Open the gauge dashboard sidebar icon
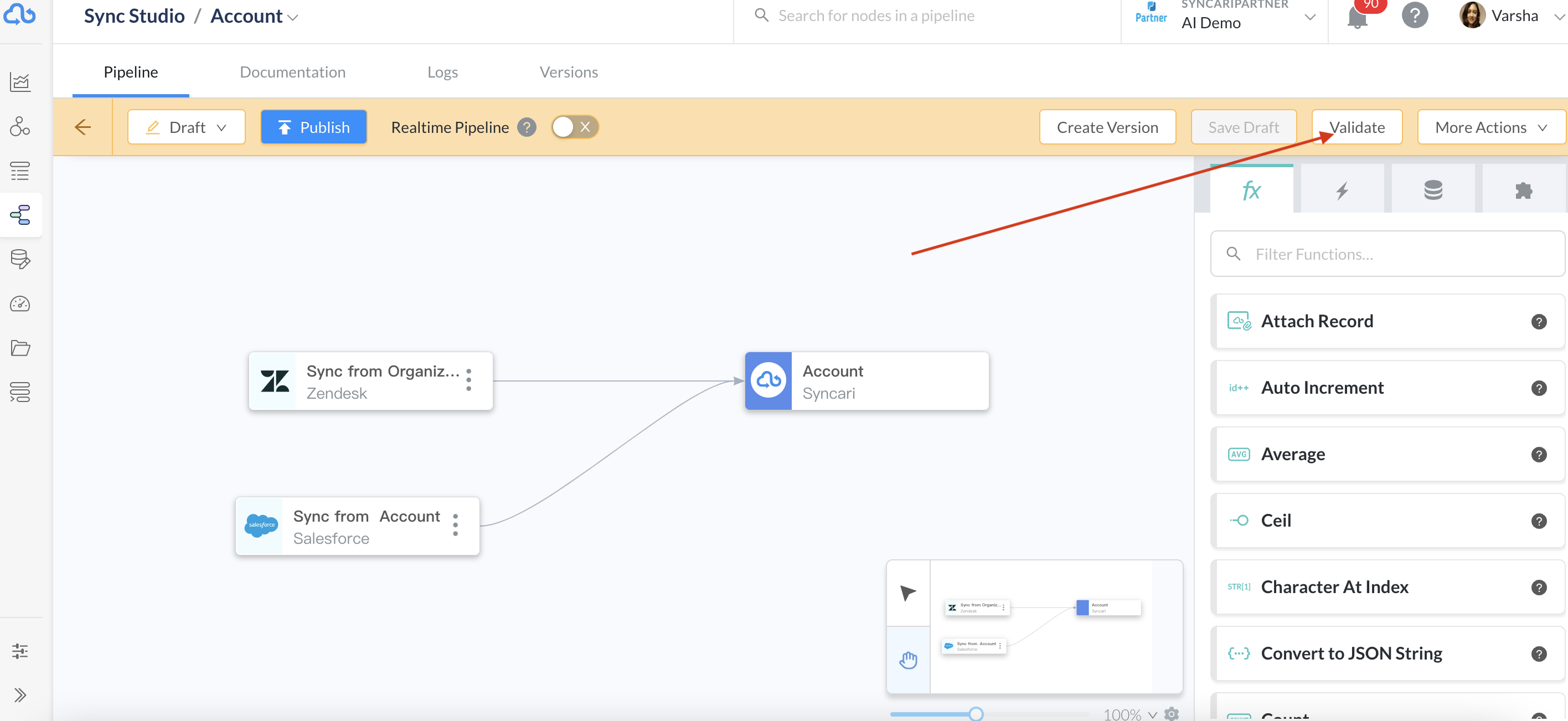 pos(20,304)
